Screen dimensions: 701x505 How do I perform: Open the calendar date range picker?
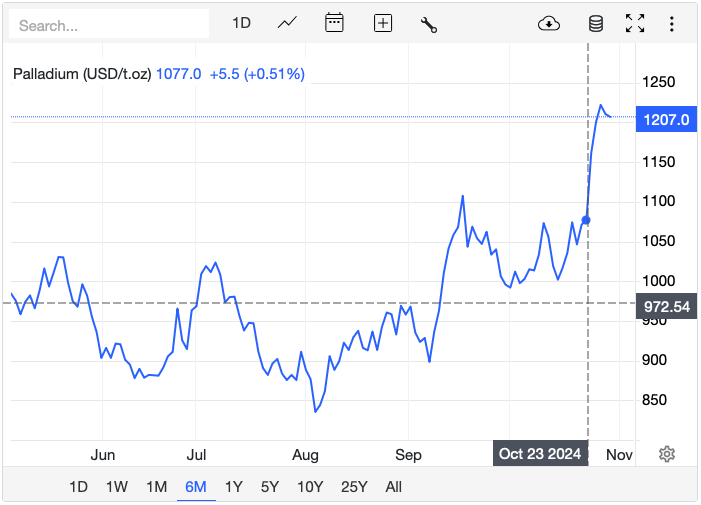click(334, 22)
